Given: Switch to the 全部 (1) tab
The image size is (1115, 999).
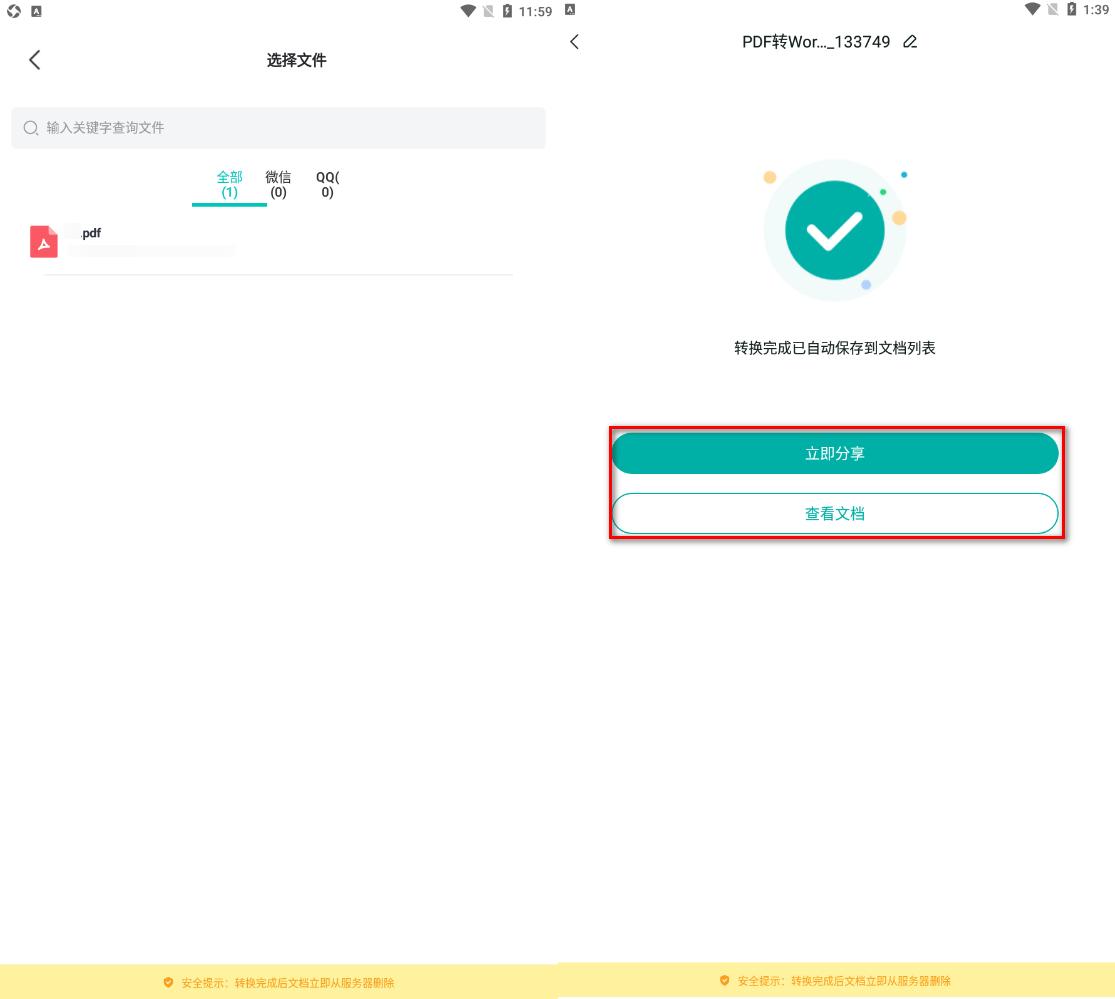Looking at the screenshot, I should tap(229, 185).
